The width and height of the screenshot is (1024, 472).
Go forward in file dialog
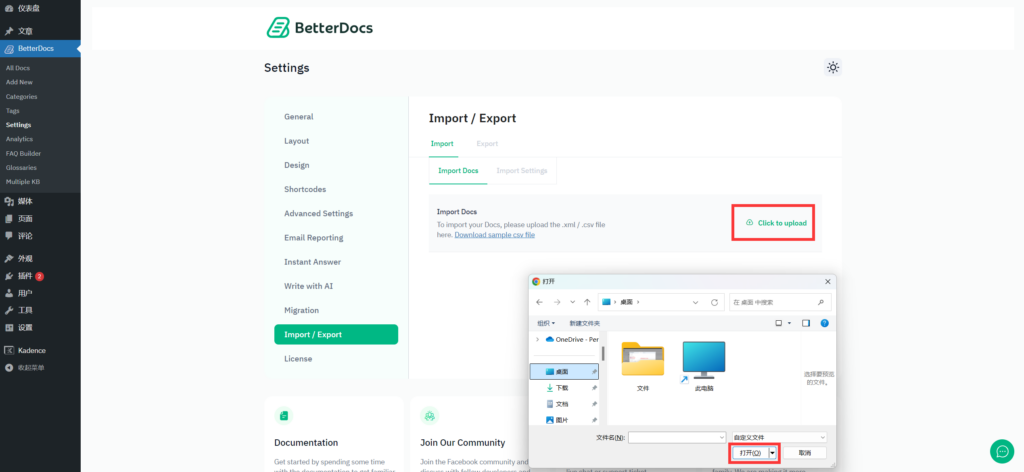(556, 302)
